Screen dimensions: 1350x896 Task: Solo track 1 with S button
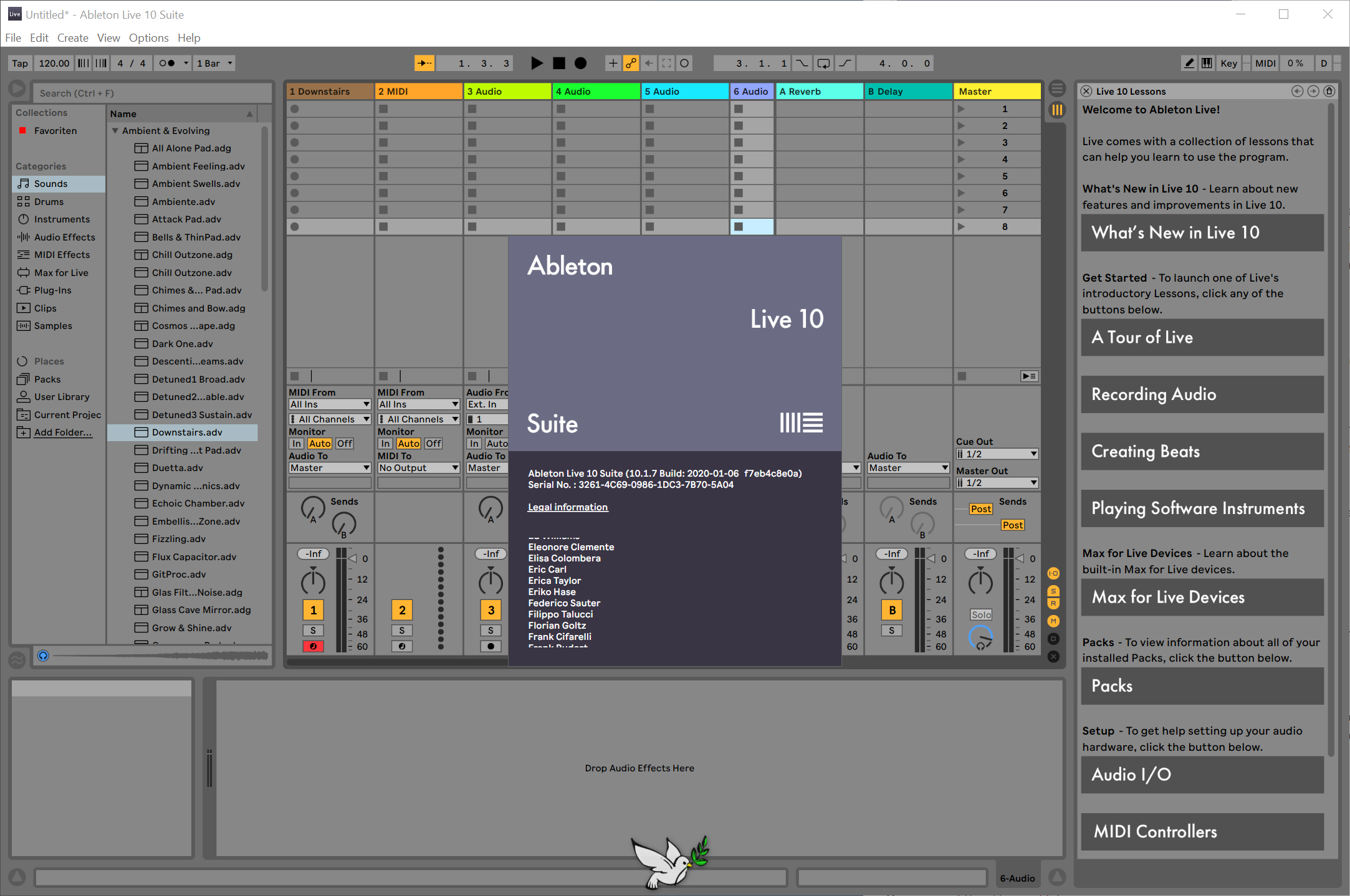[x=313, y=630]
